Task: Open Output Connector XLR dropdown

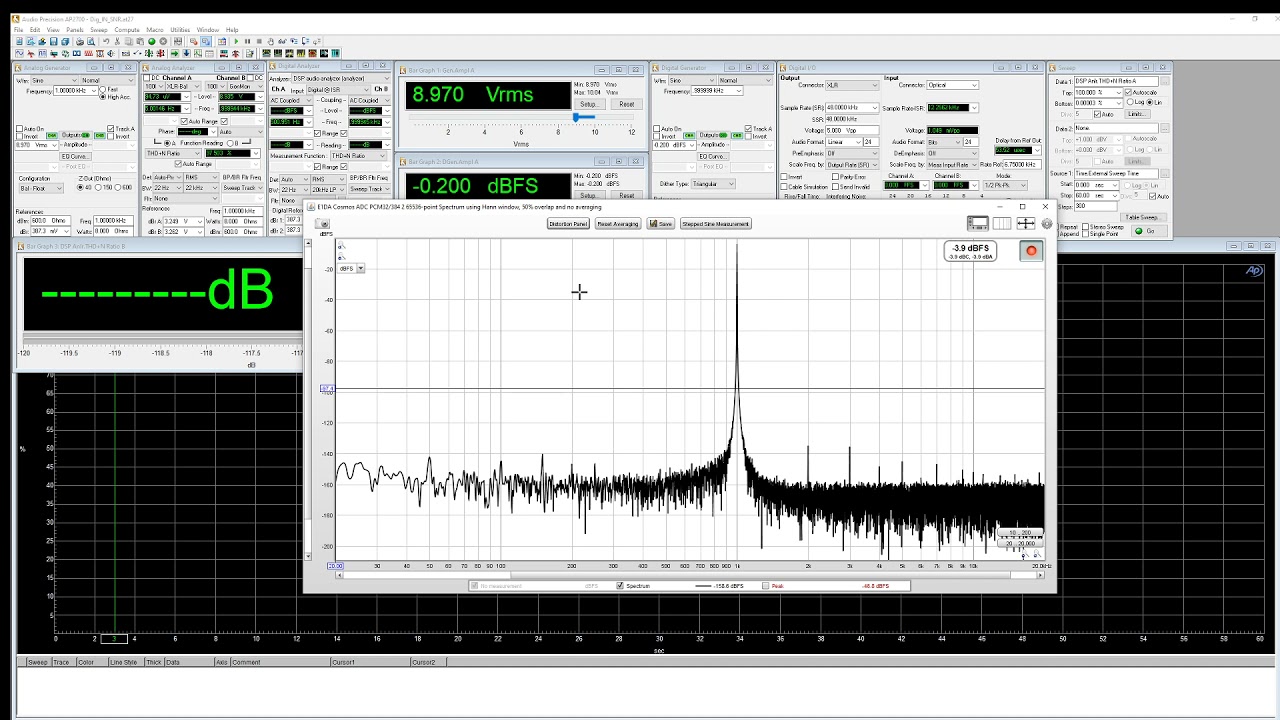Action: pos(852,85)
